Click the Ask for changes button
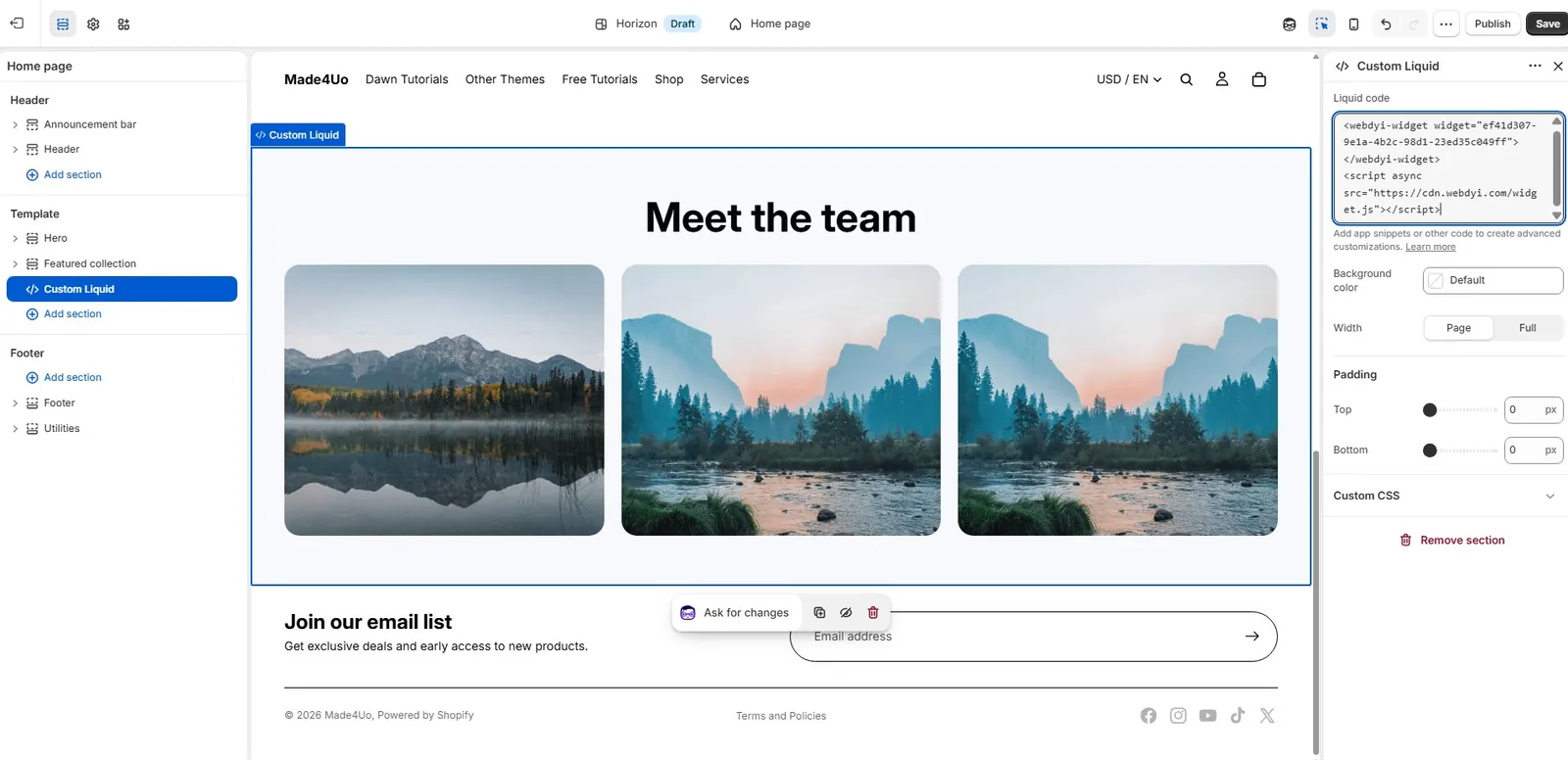This screenshot has width=1568, height=760. tap(736, 612)
